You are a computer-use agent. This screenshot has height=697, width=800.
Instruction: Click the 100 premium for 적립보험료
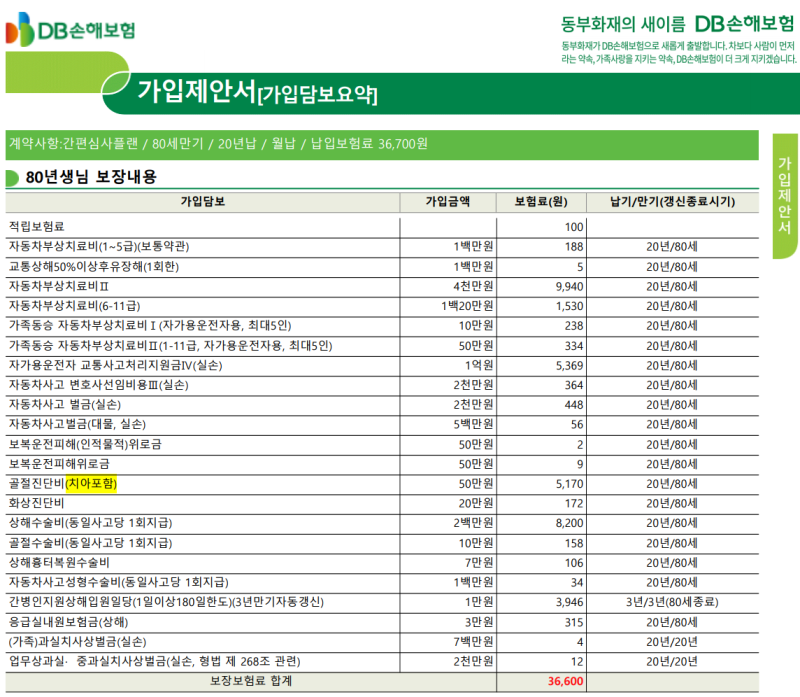(x=574, y=228)
